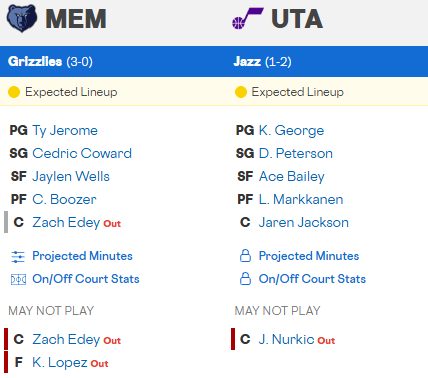
Task: Click the Memphis Grizzlies bear logo
Action: (22, 18)
